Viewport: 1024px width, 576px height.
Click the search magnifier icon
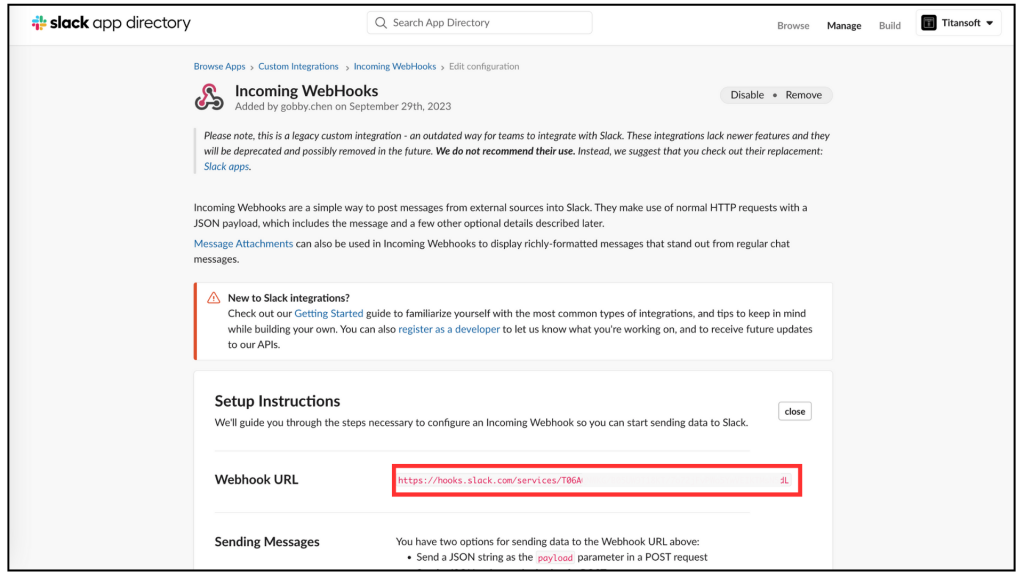pos(381,23)
